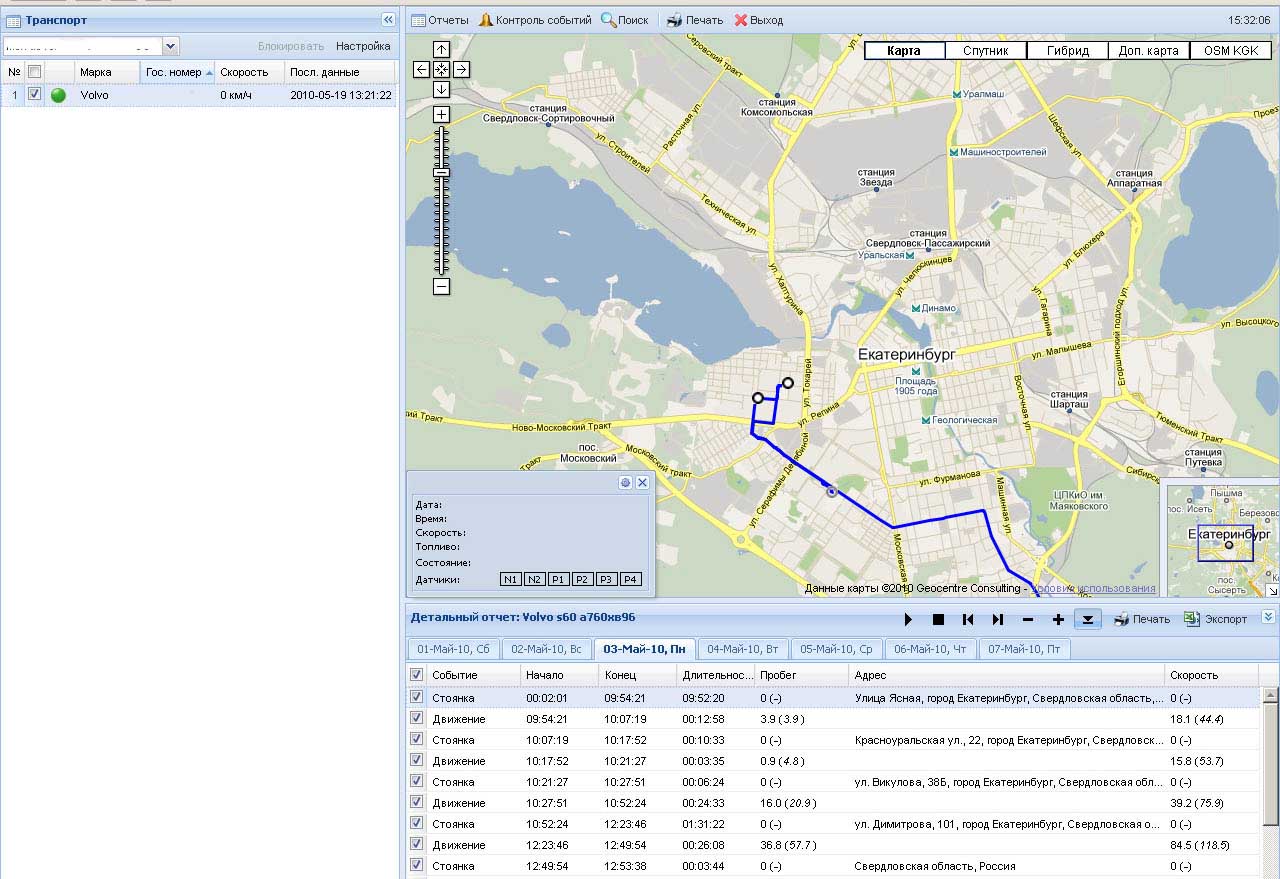Switch to the 04-Май-10, Вт tab
Image resolution: width=1280 pixels, height=879 pixels.
742,649
